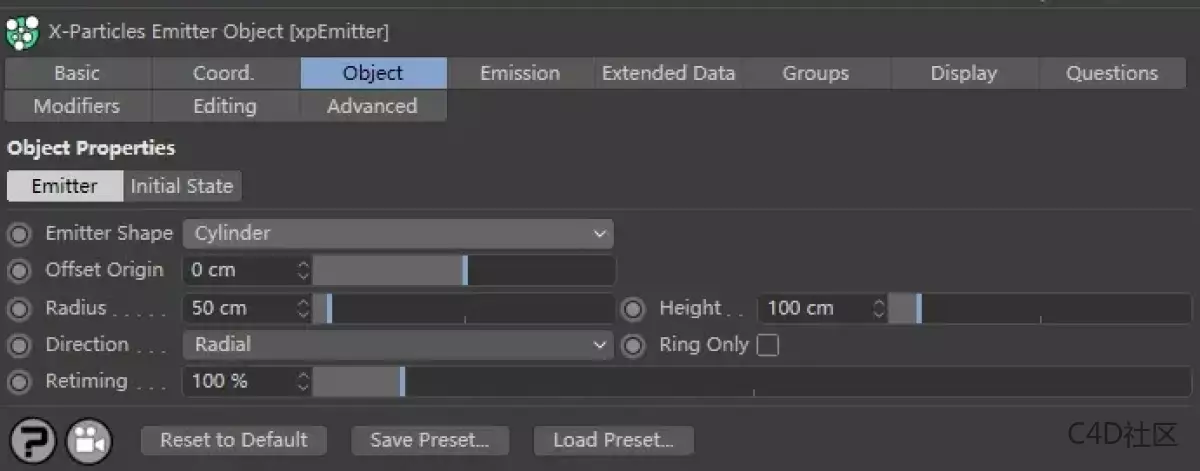Click the Object Properties heading
The image size is (1200, 471).
click(91, 148)
